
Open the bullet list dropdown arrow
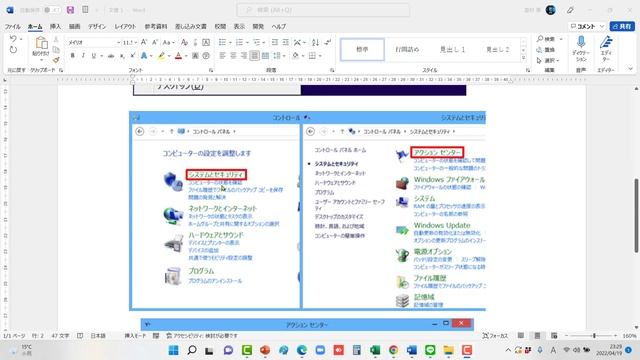230,42
